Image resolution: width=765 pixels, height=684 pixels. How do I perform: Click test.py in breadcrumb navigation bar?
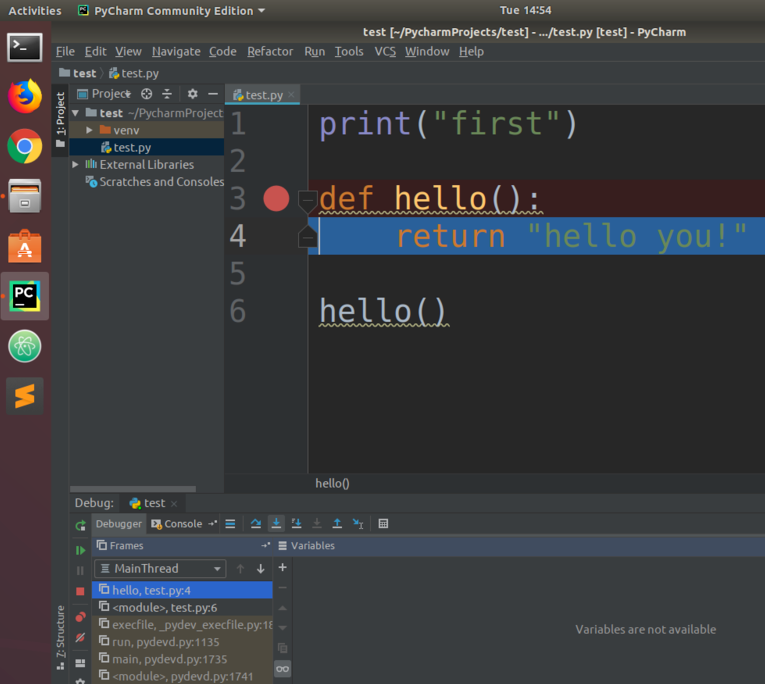pyautogui.click(x=134, y=73)
